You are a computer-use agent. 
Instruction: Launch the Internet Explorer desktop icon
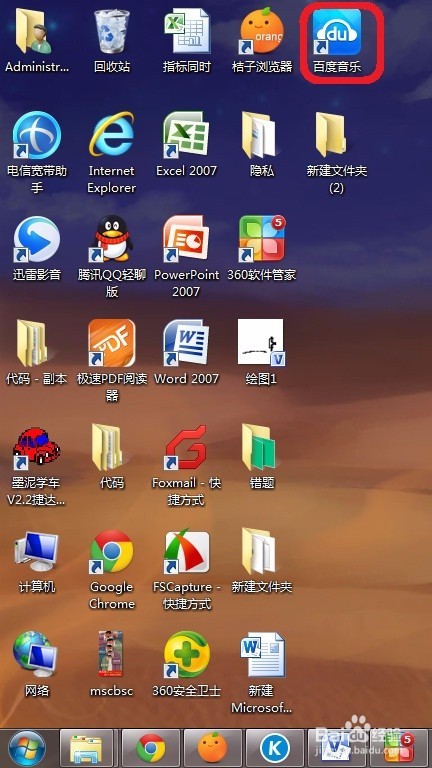tap(112, 135)
